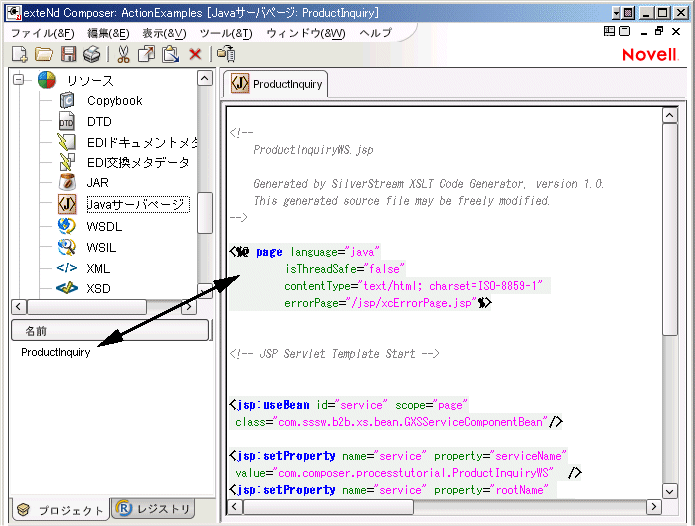The image size is (695, 526).
Task: Click the Javaサーバページ J icon
Action: tap(67, 204)
